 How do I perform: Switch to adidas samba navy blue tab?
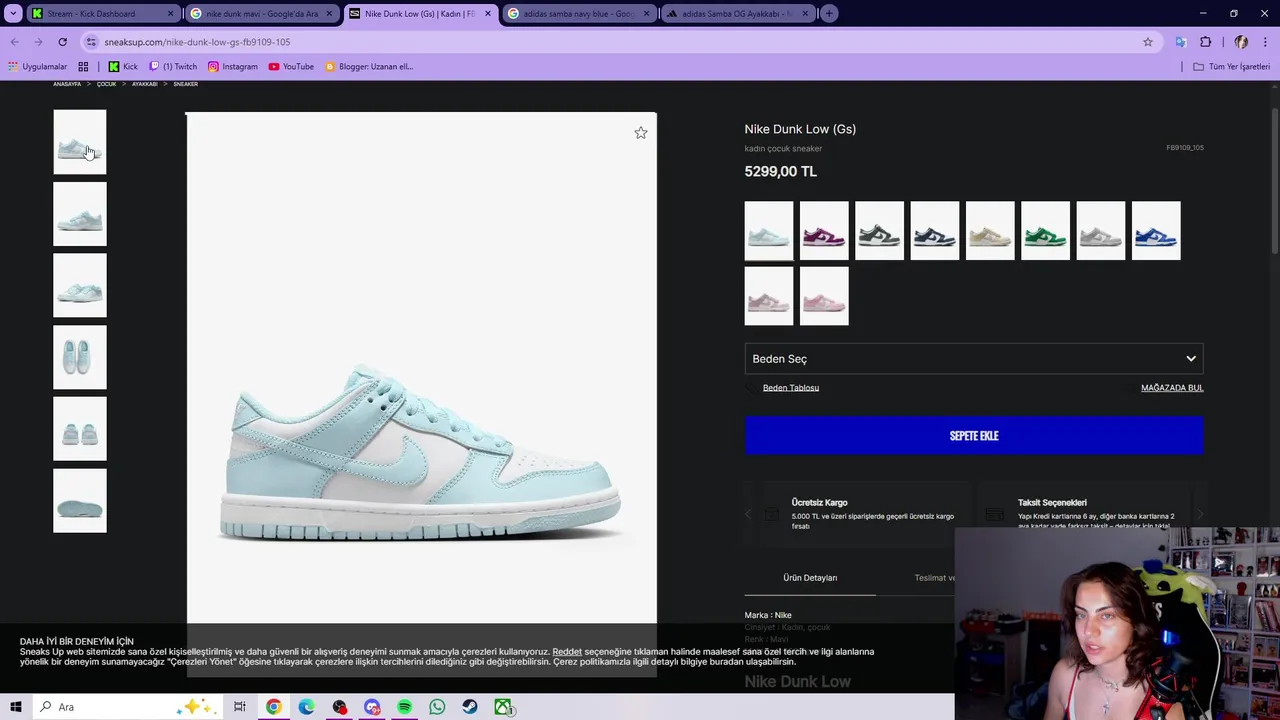tap(578, 14)
